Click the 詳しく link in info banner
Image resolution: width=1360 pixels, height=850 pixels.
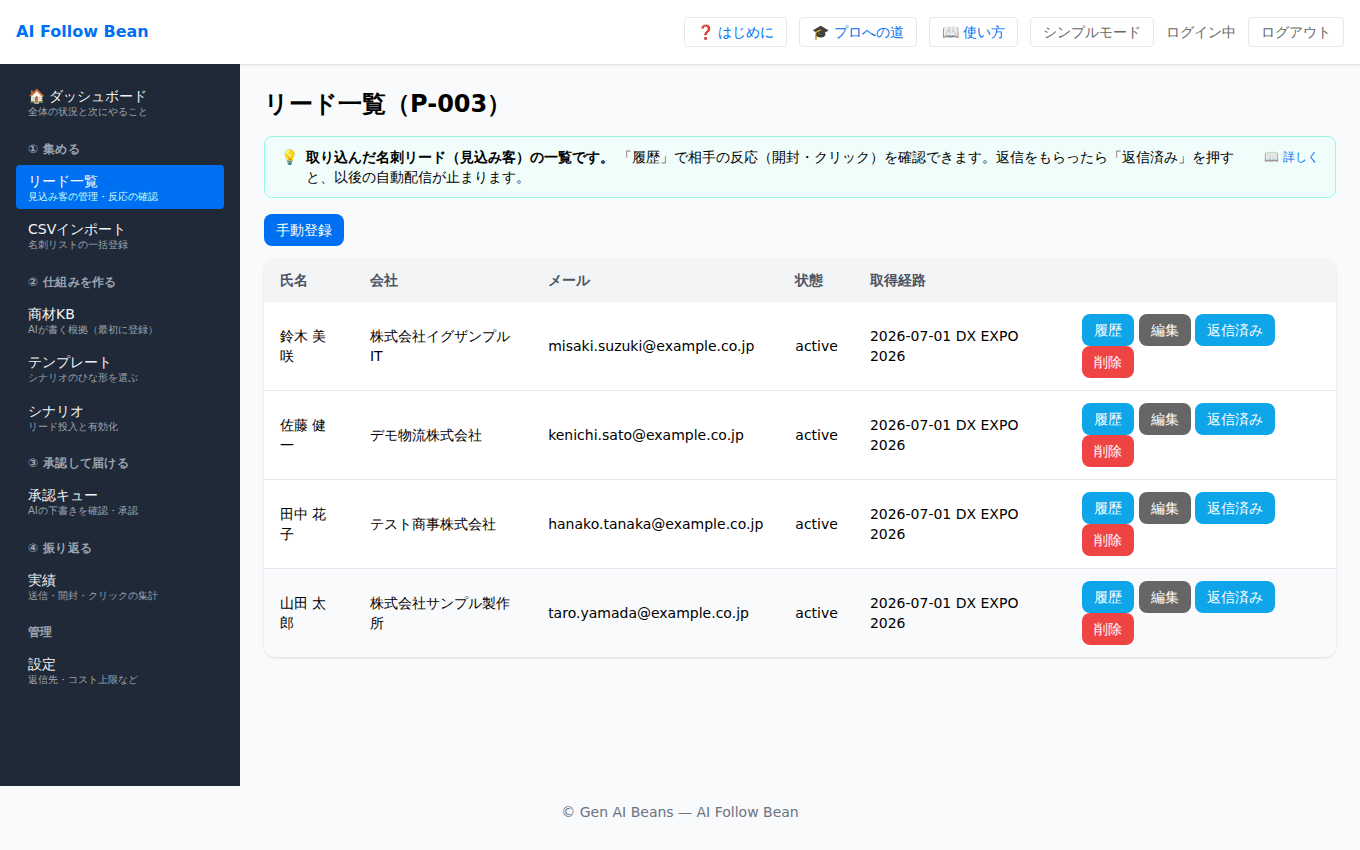click(x=1291, y=157)
